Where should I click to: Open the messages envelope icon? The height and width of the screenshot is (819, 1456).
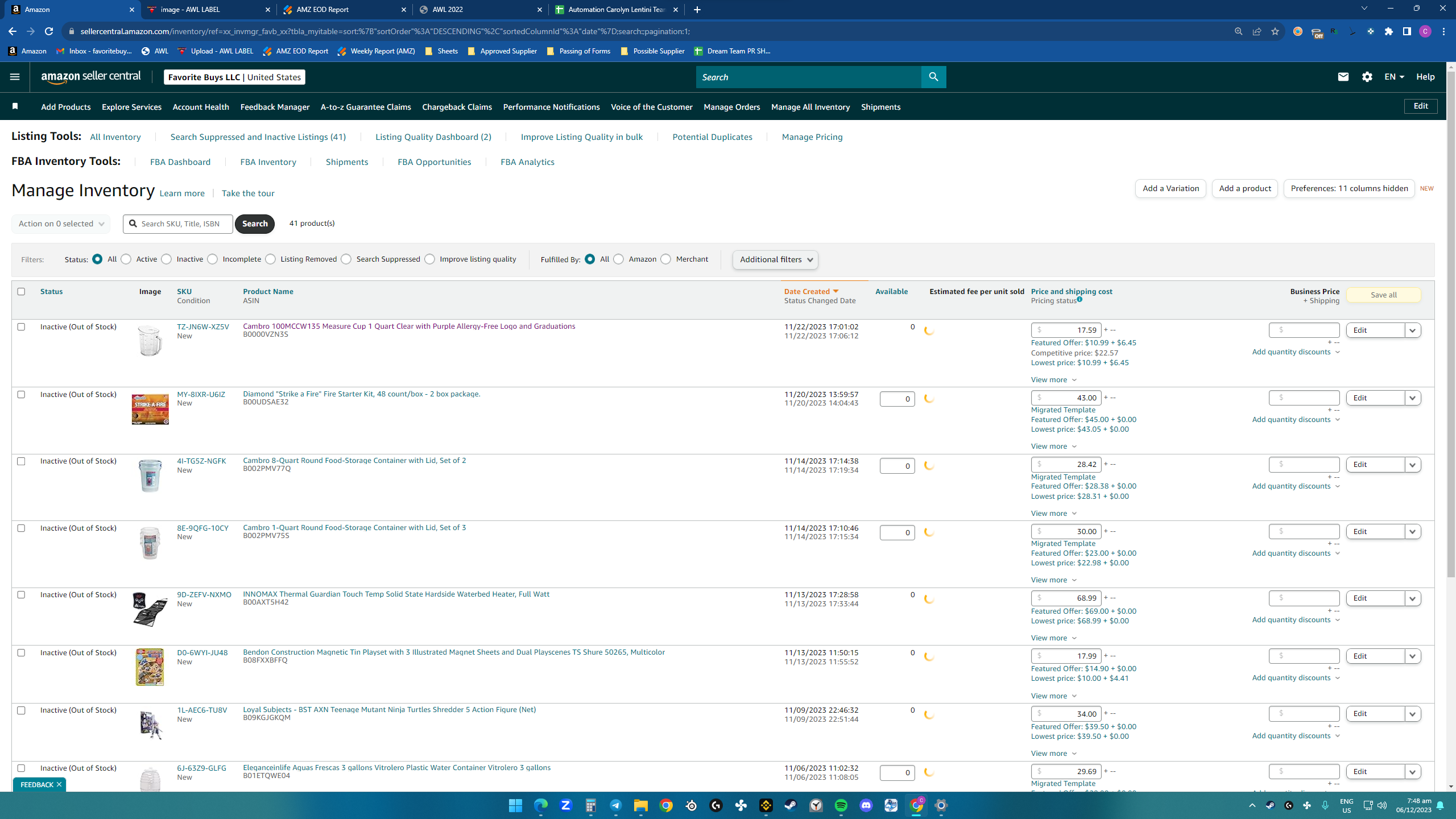pyautogui.click(x=1343, y=77)
